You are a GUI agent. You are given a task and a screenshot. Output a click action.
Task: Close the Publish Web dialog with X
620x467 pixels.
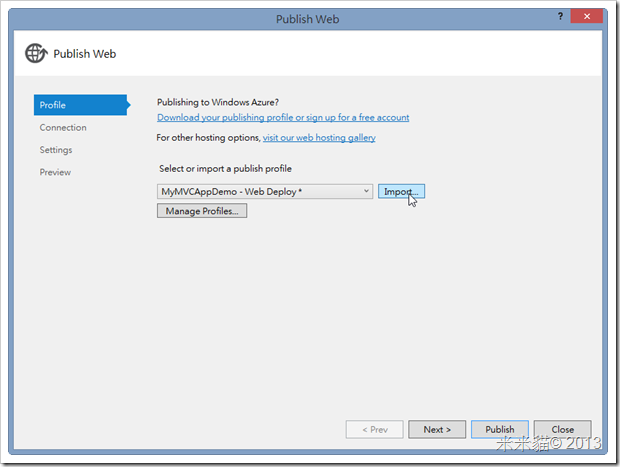pyautogui.click(x=586, y=16)
